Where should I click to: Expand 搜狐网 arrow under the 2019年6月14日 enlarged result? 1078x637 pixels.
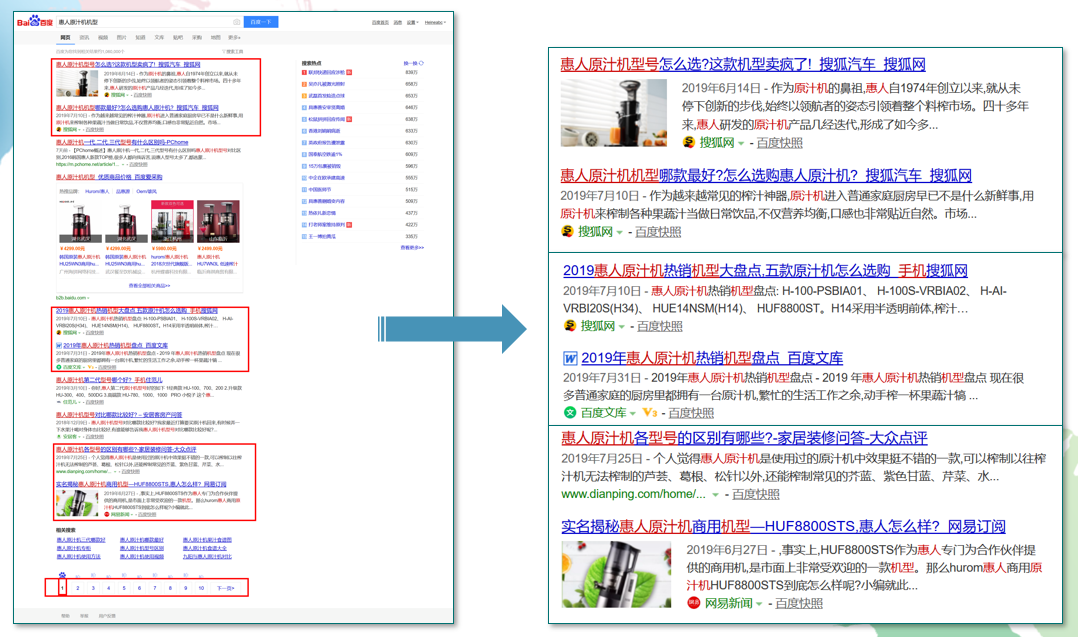[741, 144]
